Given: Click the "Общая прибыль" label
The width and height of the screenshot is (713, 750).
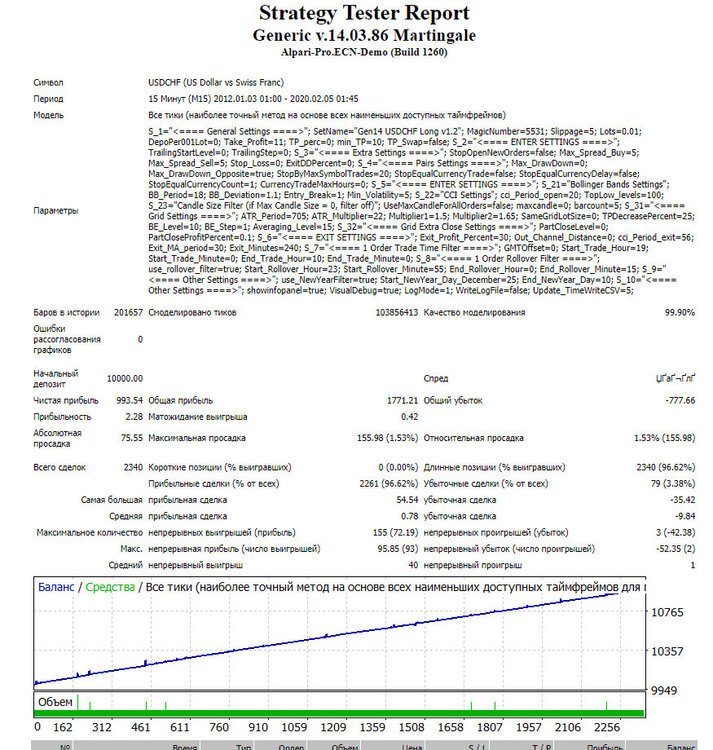Looking at the screenshot, I should pyautogui.click(x=180, y=400).
